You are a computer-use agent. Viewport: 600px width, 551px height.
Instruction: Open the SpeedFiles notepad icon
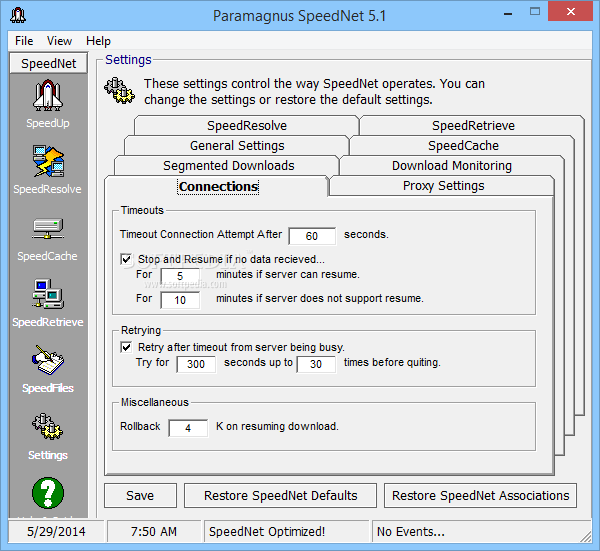tap(48, 360)
